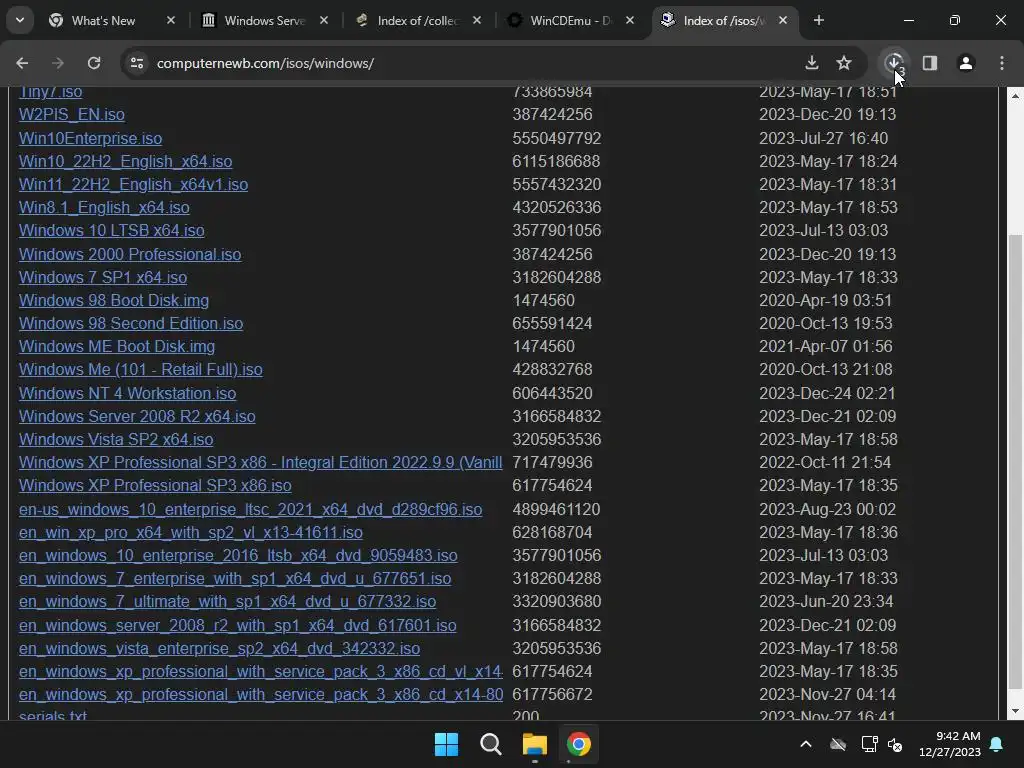Close the What's New tab
1024x768 pixels.
[171, 20]
